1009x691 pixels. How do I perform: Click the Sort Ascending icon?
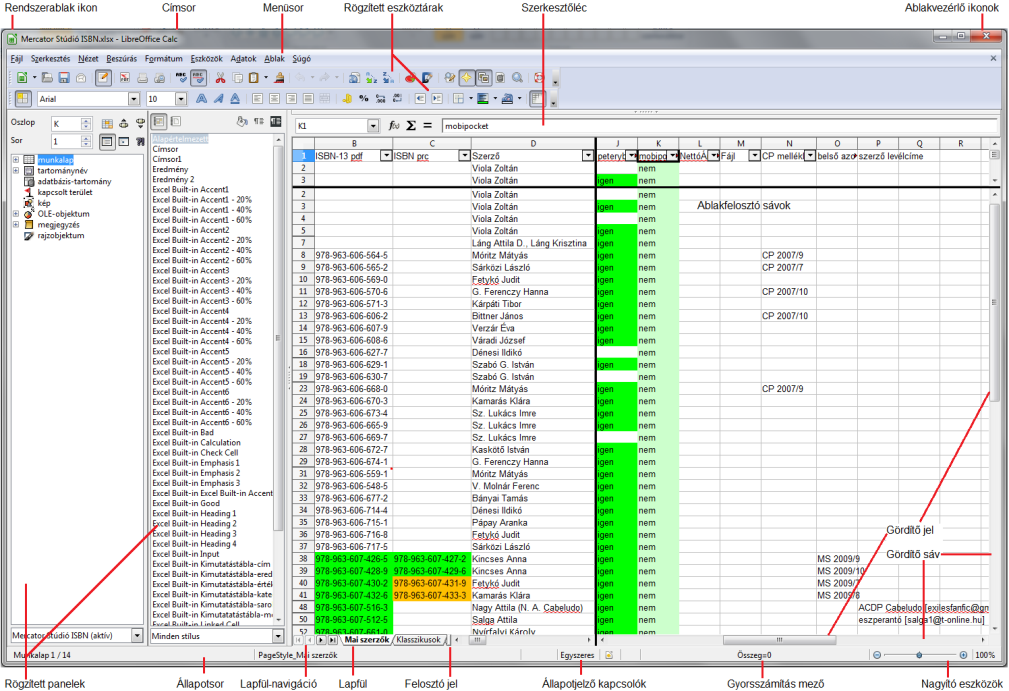pos(371,78)
